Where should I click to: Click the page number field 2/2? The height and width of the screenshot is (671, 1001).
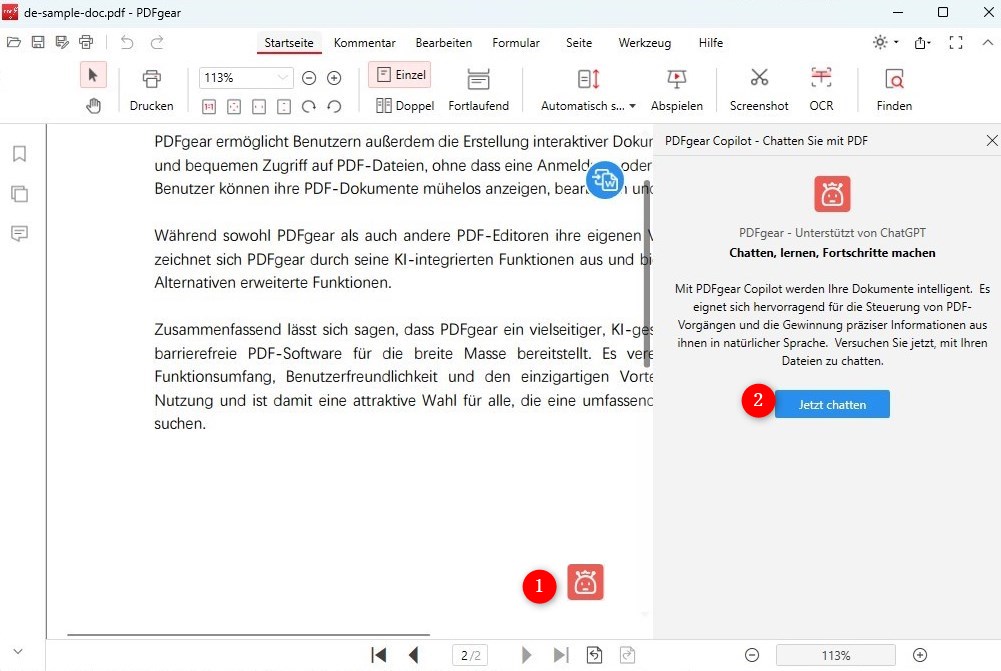pos(470,655)
